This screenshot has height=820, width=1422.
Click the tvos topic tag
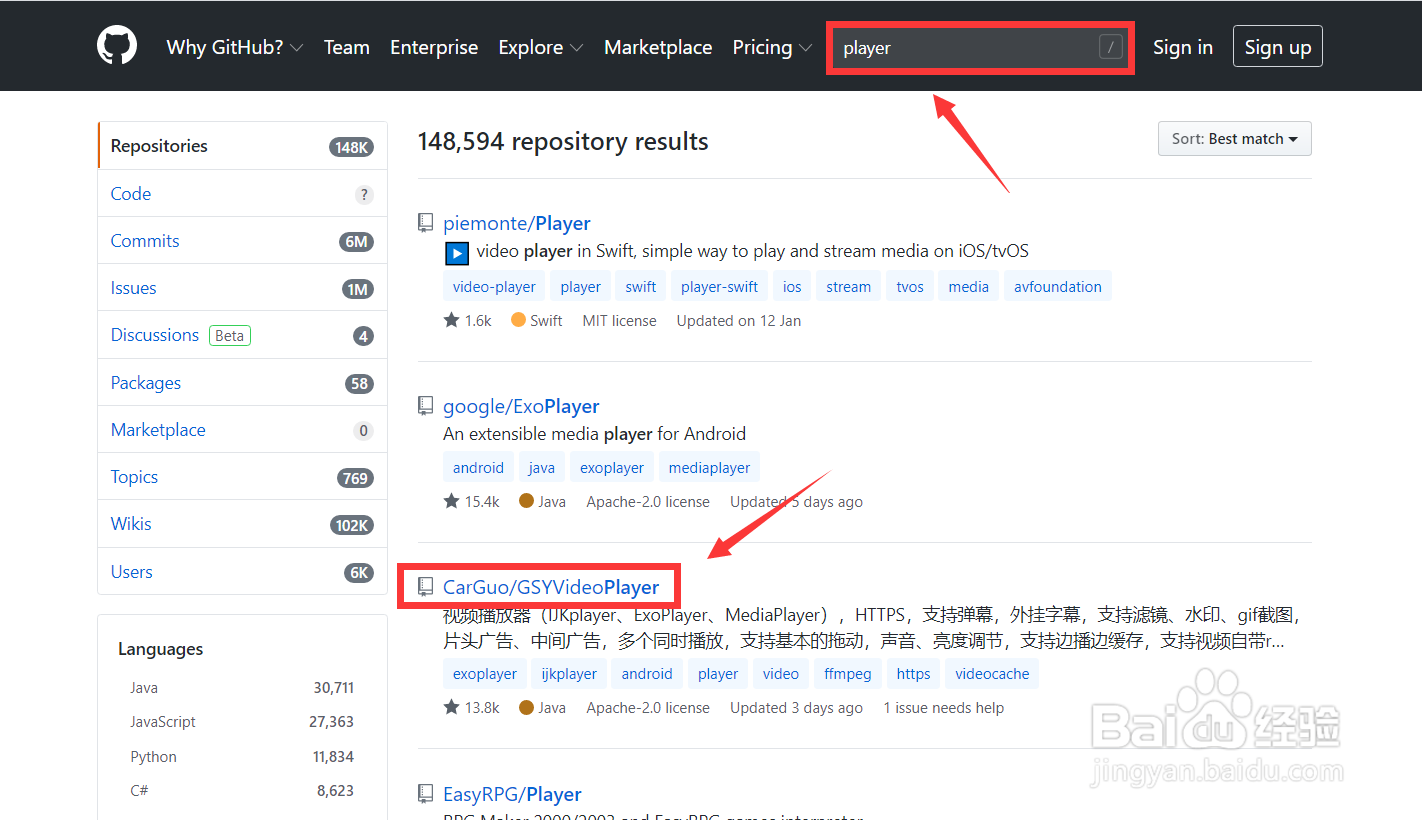tap(910, 287)
